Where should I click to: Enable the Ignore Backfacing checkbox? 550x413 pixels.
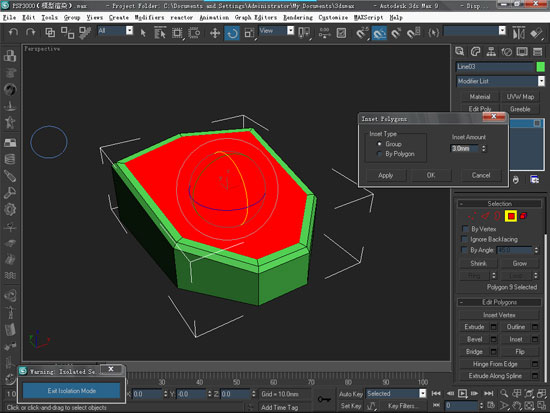pyautogui.click(x=465, y=239)
